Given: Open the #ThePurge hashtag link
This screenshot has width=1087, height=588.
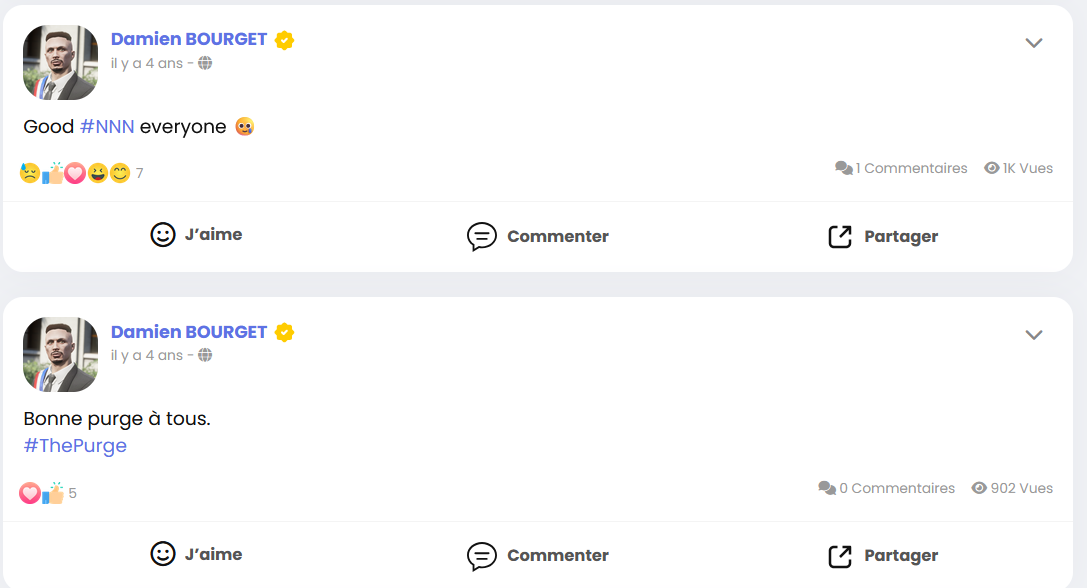Looking at the screenshot, I should coord(75,446).
